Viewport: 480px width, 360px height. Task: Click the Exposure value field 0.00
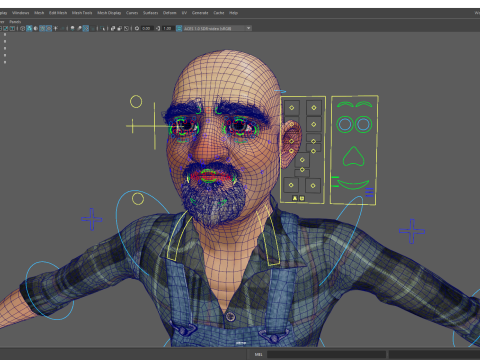click(x=147, y=28)
